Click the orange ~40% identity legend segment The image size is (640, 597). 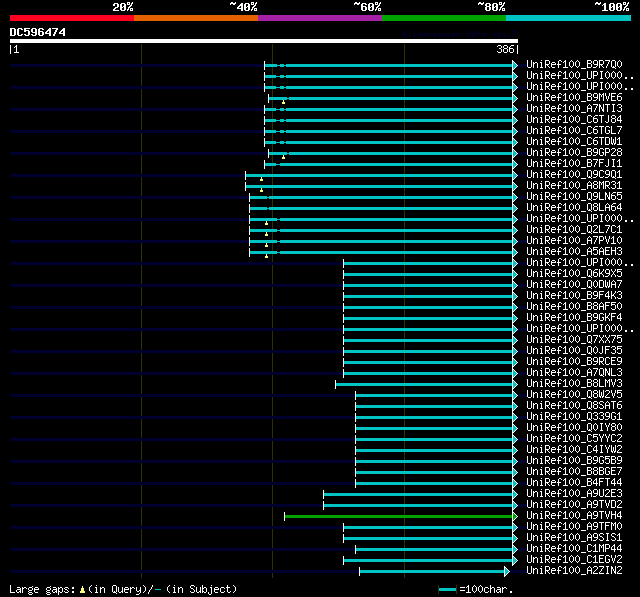pyautogui.click(x=196, y=18)
